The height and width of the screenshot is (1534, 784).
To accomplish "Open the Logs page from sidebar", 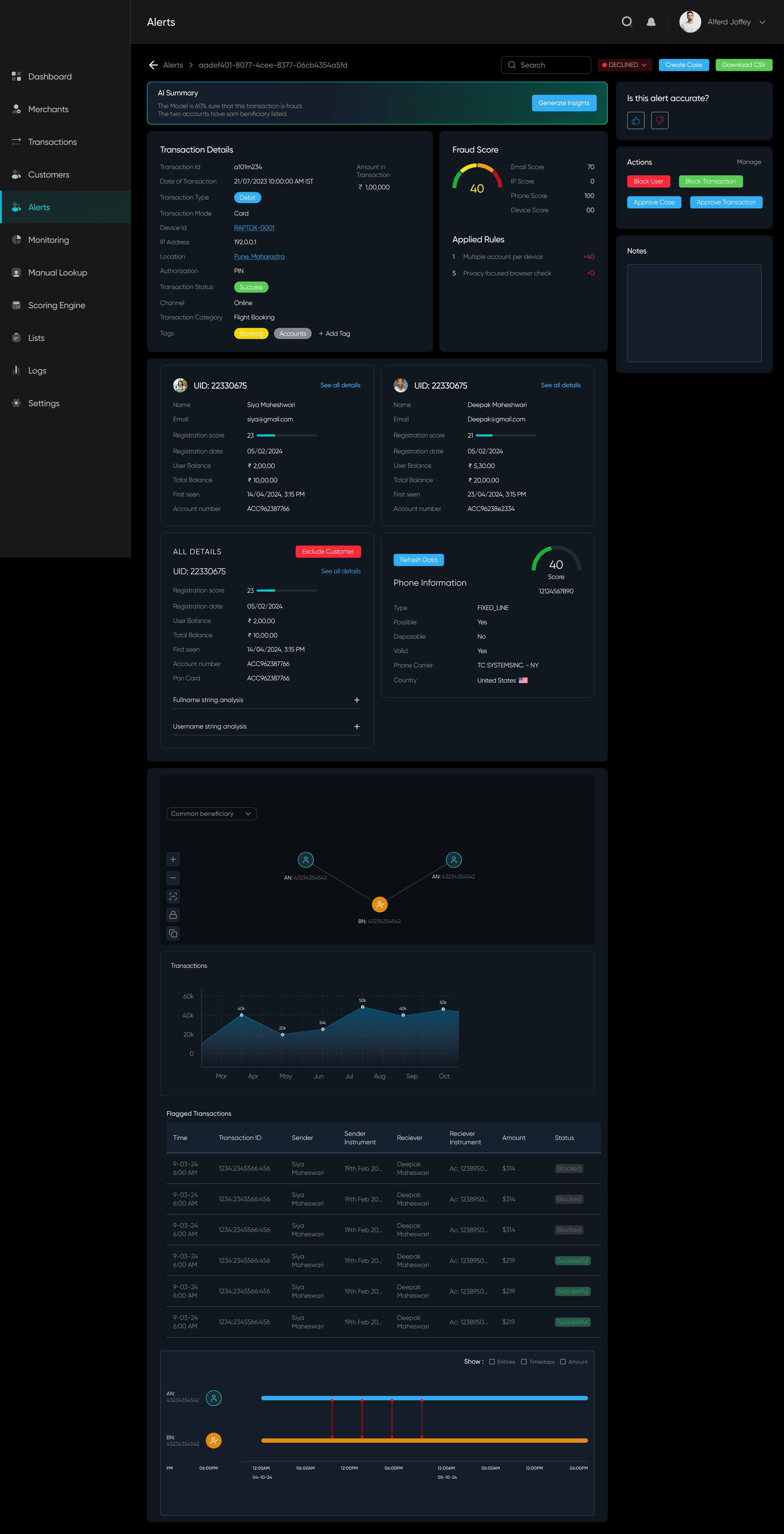I will click(x=37, y=370).
